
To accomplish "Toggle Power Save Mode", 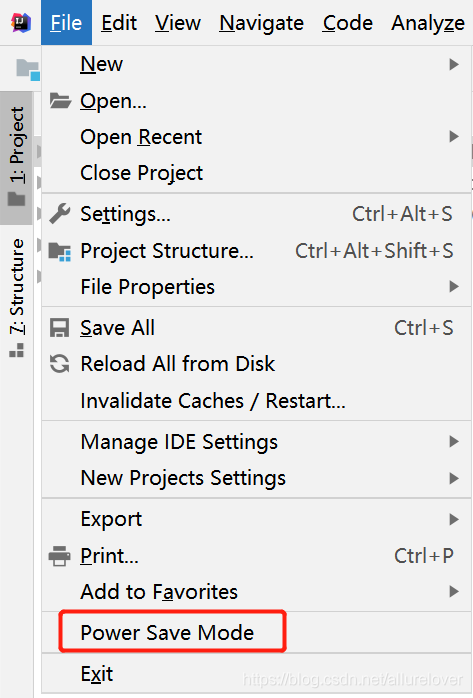I will [167, 633].
